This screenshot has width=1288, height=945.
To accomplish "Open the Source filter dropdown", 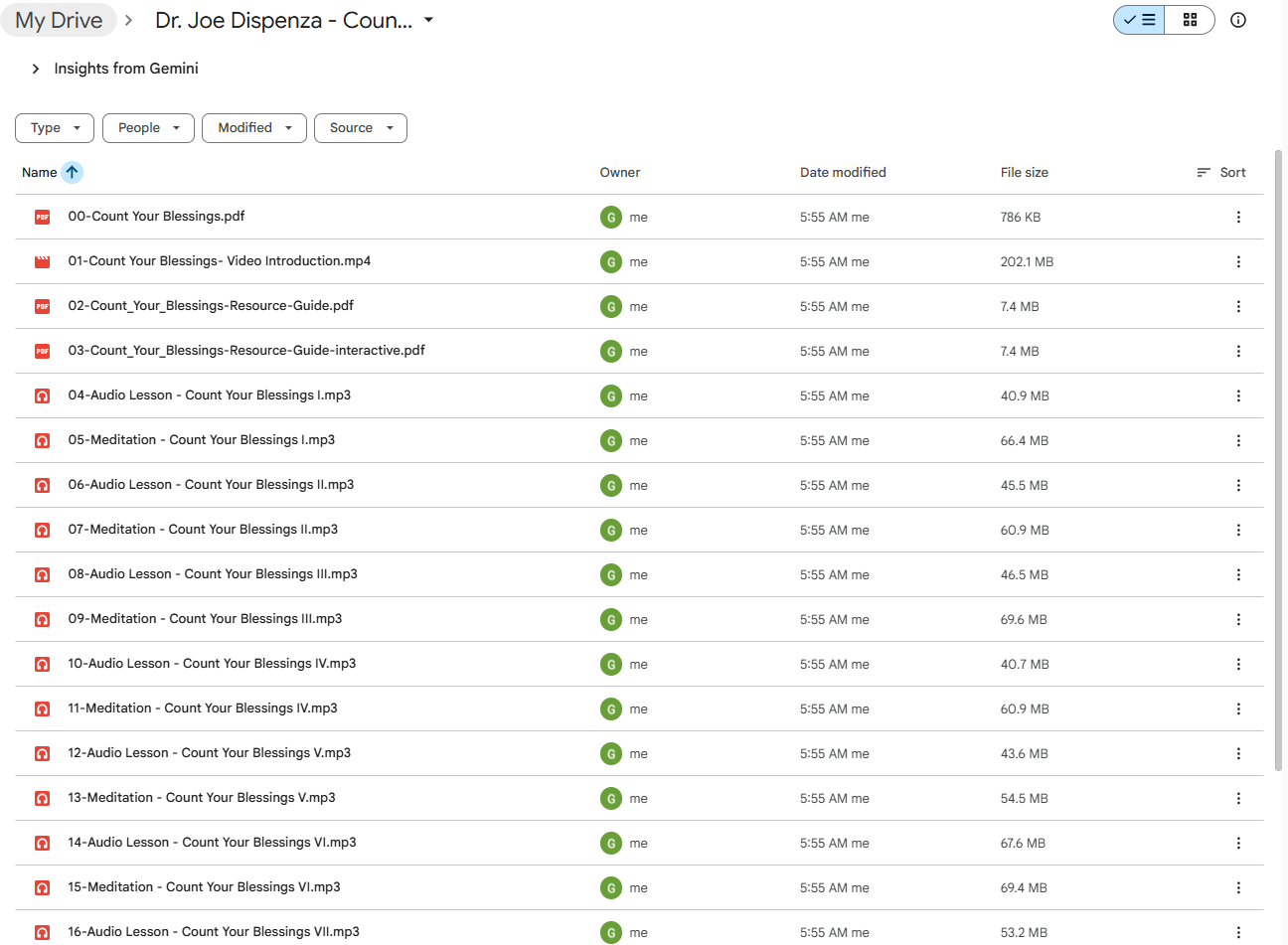I will point(361,128).
